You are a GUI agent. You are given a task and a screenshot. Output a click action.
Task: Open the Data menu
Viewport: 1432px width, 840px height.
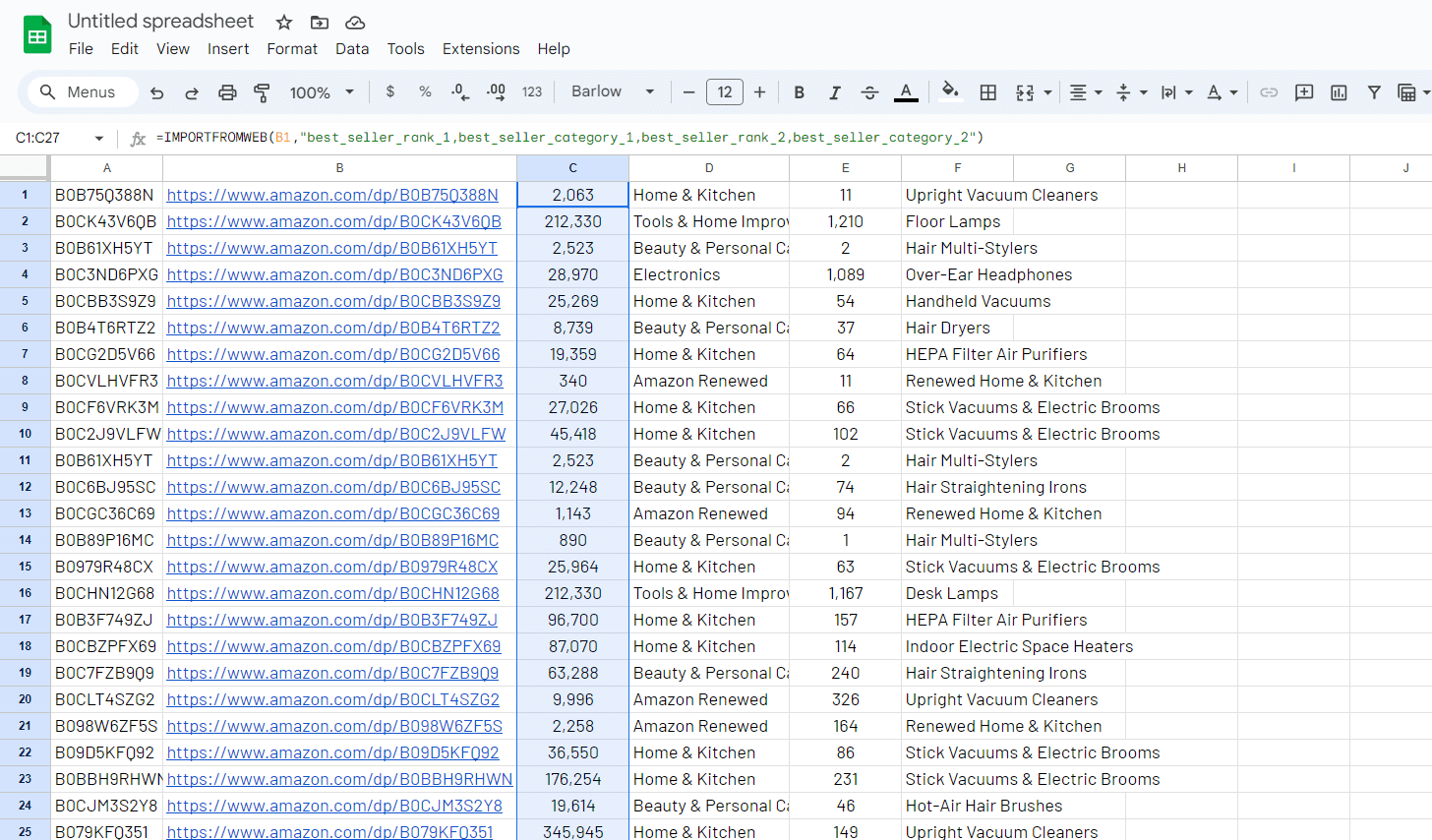coord(352,49)
